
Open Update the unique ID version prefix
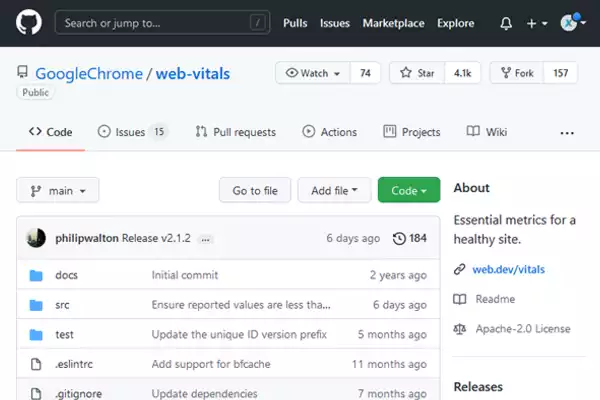(x=239, y=335)
